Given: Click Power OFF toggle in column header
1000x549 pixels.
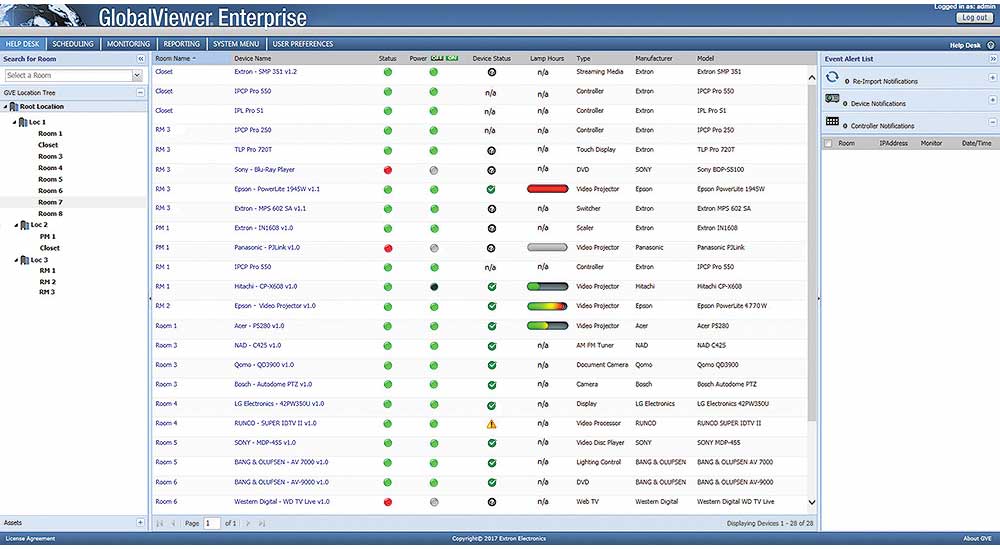Looking at the screenshot, I should tap(437, 58).
